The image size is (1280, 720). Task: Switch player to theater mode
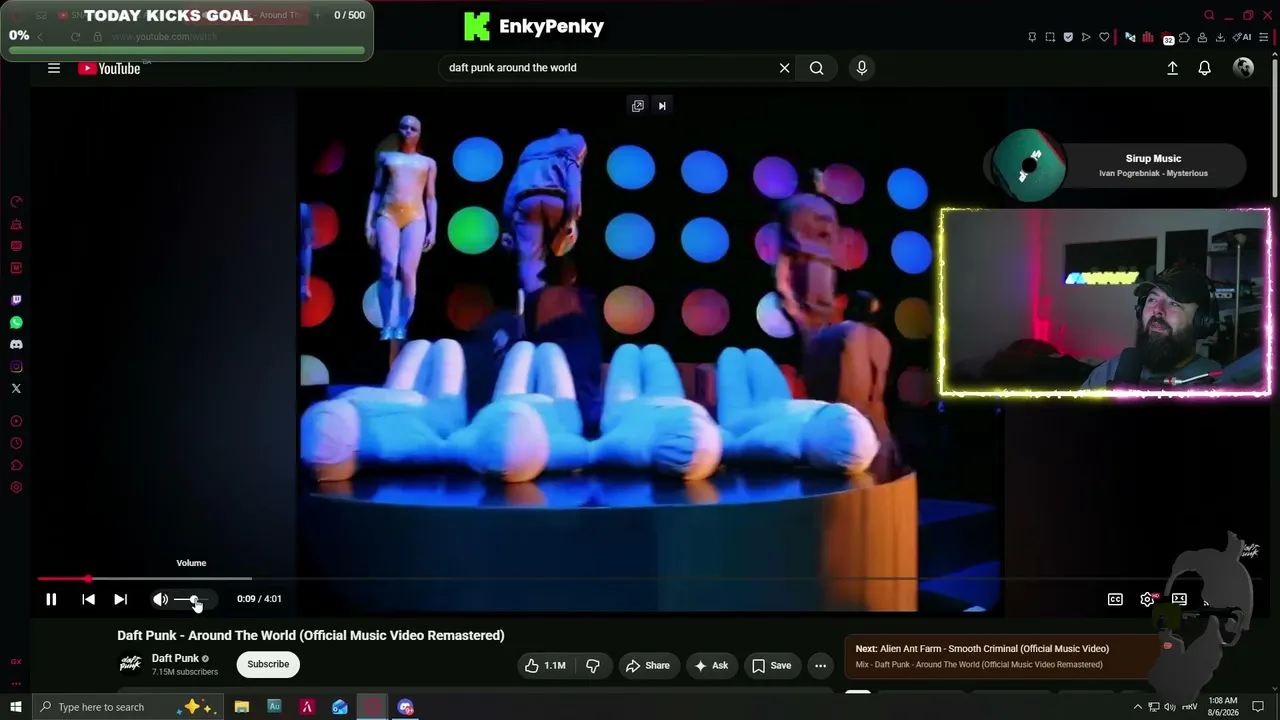1179,599
